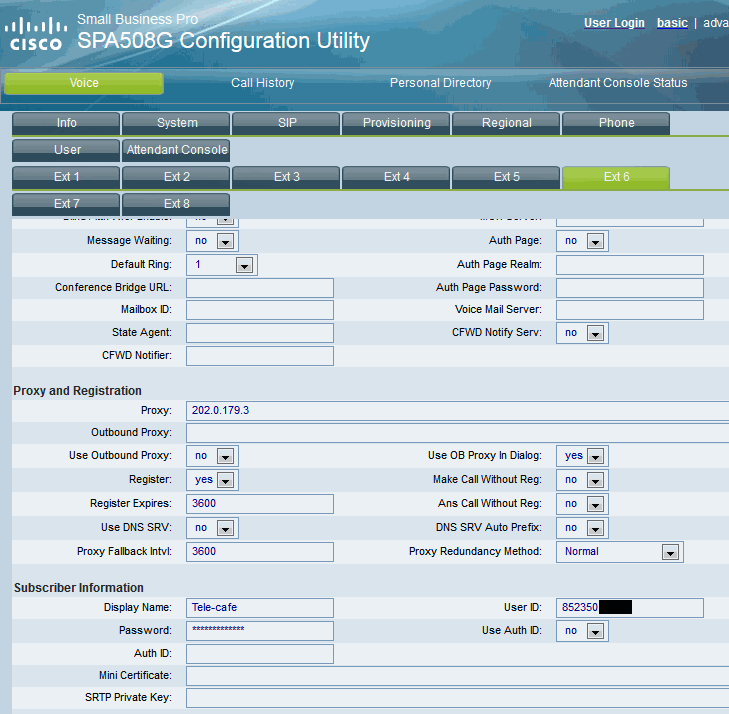Click the Auth ID field

click(260, 654)
